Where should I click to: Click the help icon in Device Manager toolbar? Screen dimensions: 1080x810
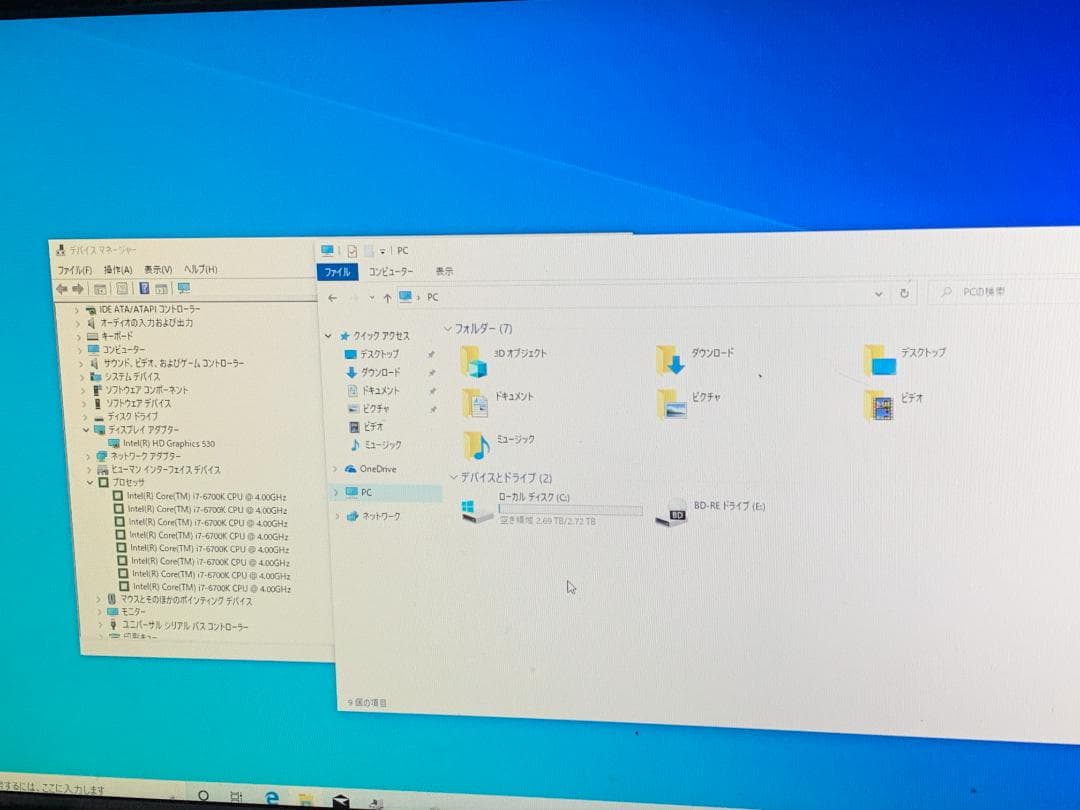(x=145, y=288)
